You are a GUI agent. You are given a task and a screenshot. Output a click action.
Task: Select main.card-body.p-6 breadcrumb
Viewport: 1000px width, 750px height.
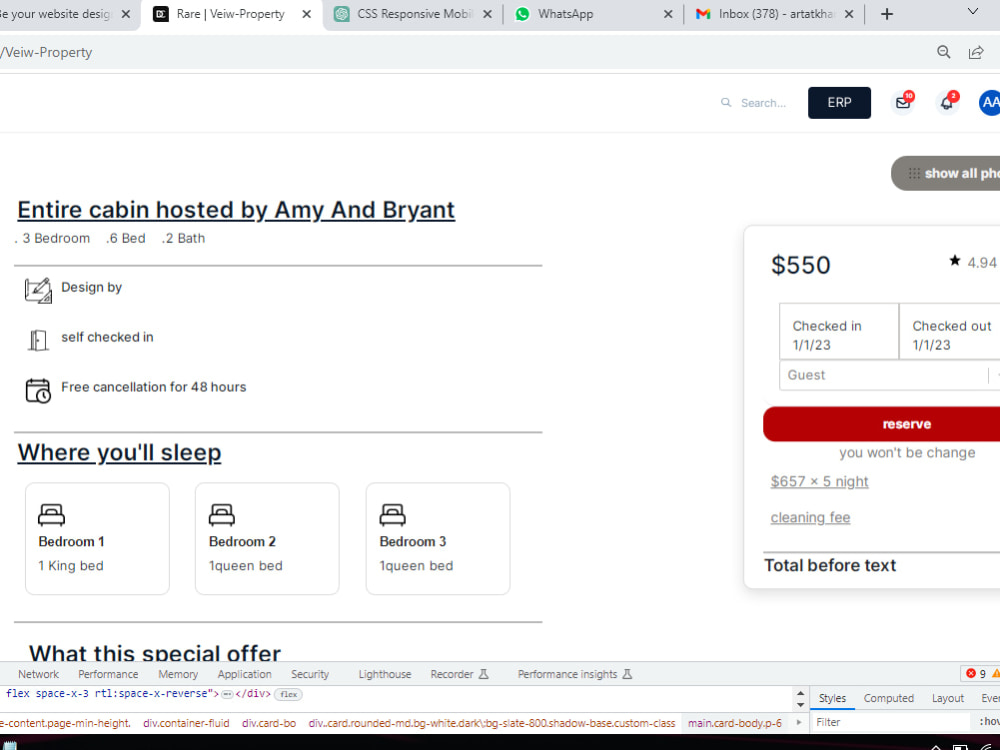(x=735, y=723)
